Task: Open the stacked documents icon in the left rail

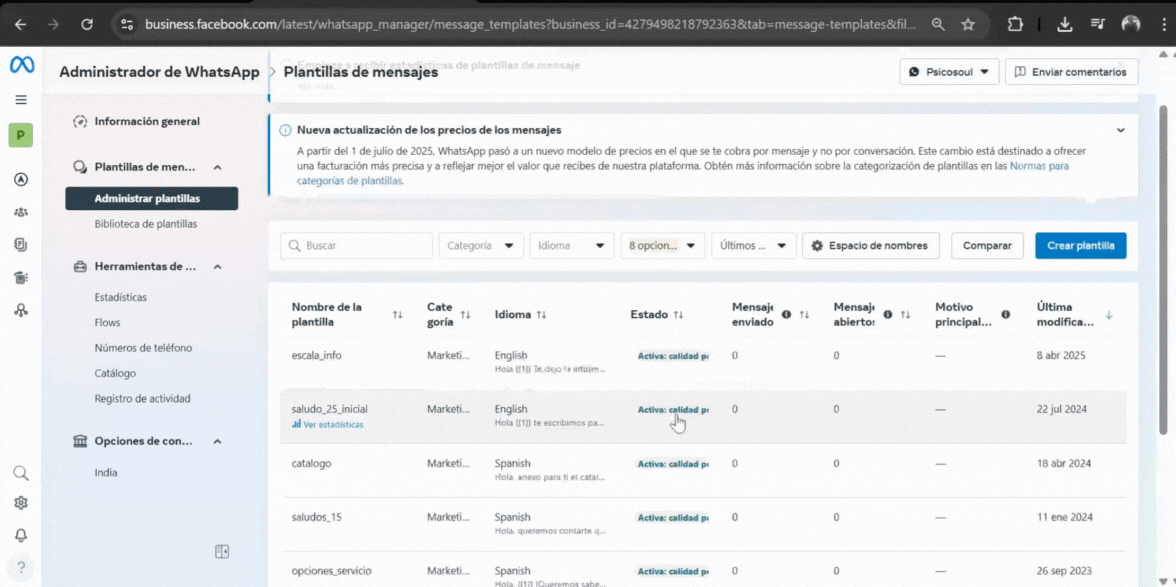Action: click(x=21, y=244)
